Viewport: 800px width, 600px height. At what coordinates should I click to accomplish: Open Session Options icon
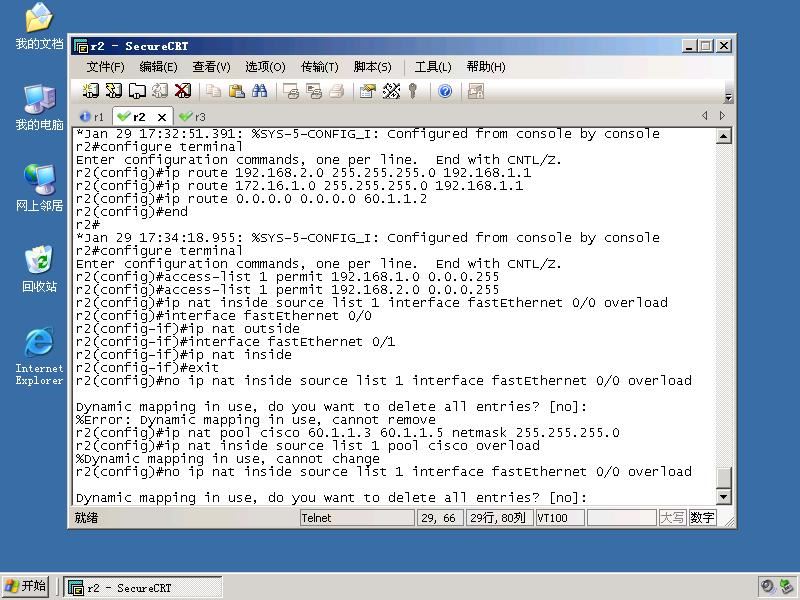click(x=367, y=91)
